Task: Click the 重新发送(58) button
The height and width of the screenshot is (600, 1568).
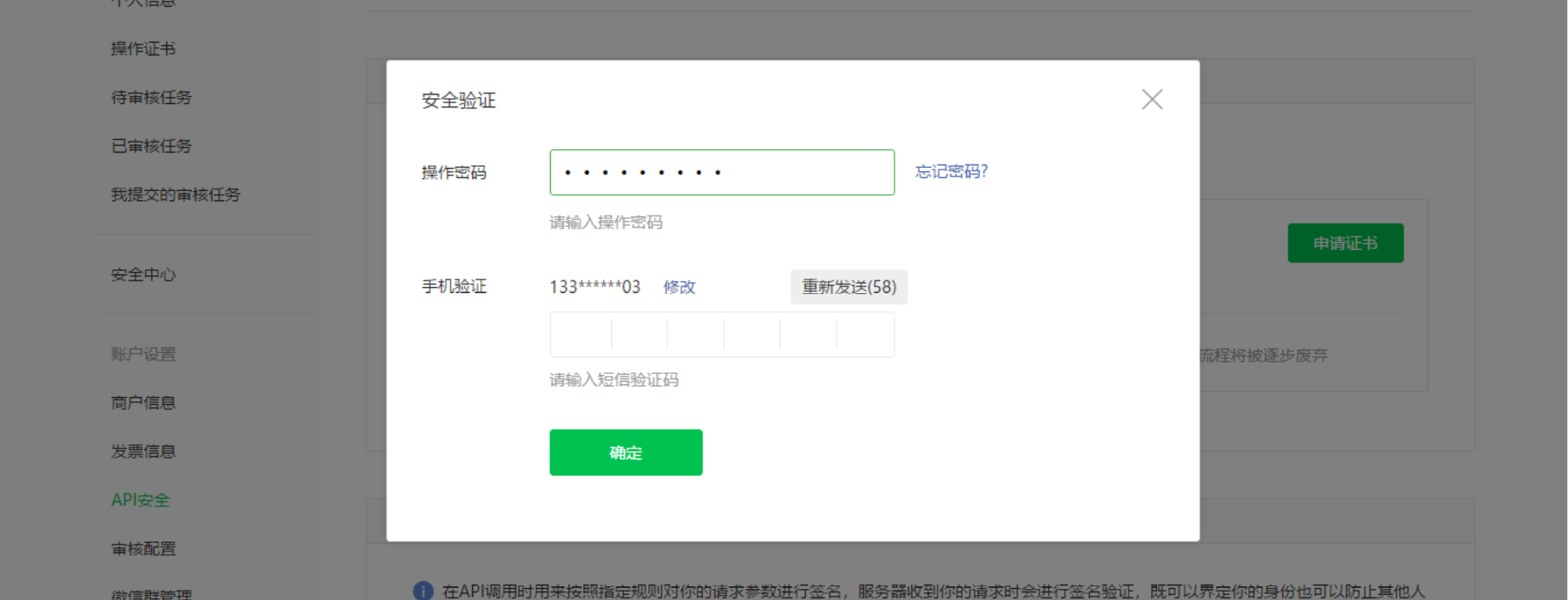Action: (x=849, y=287)
